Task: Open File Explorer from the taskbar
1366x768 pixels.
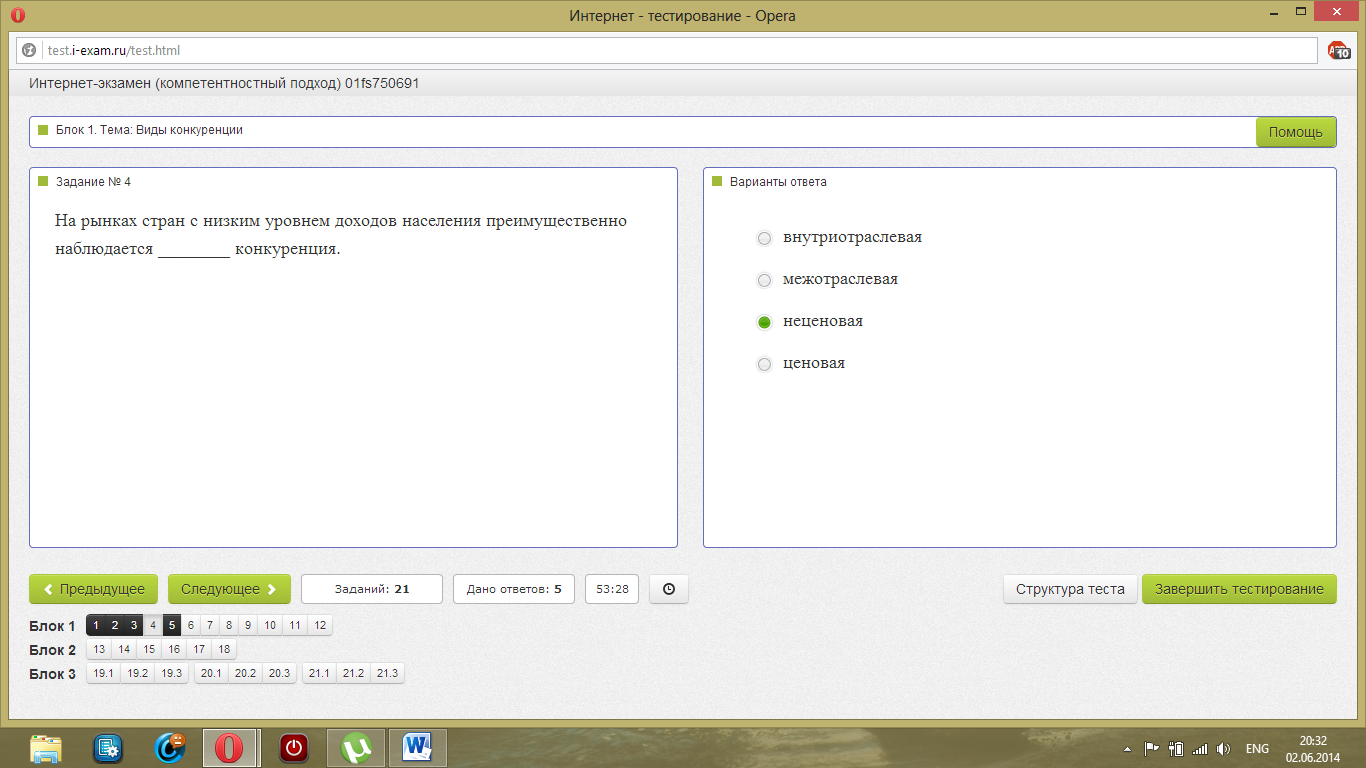Action: 46,748
